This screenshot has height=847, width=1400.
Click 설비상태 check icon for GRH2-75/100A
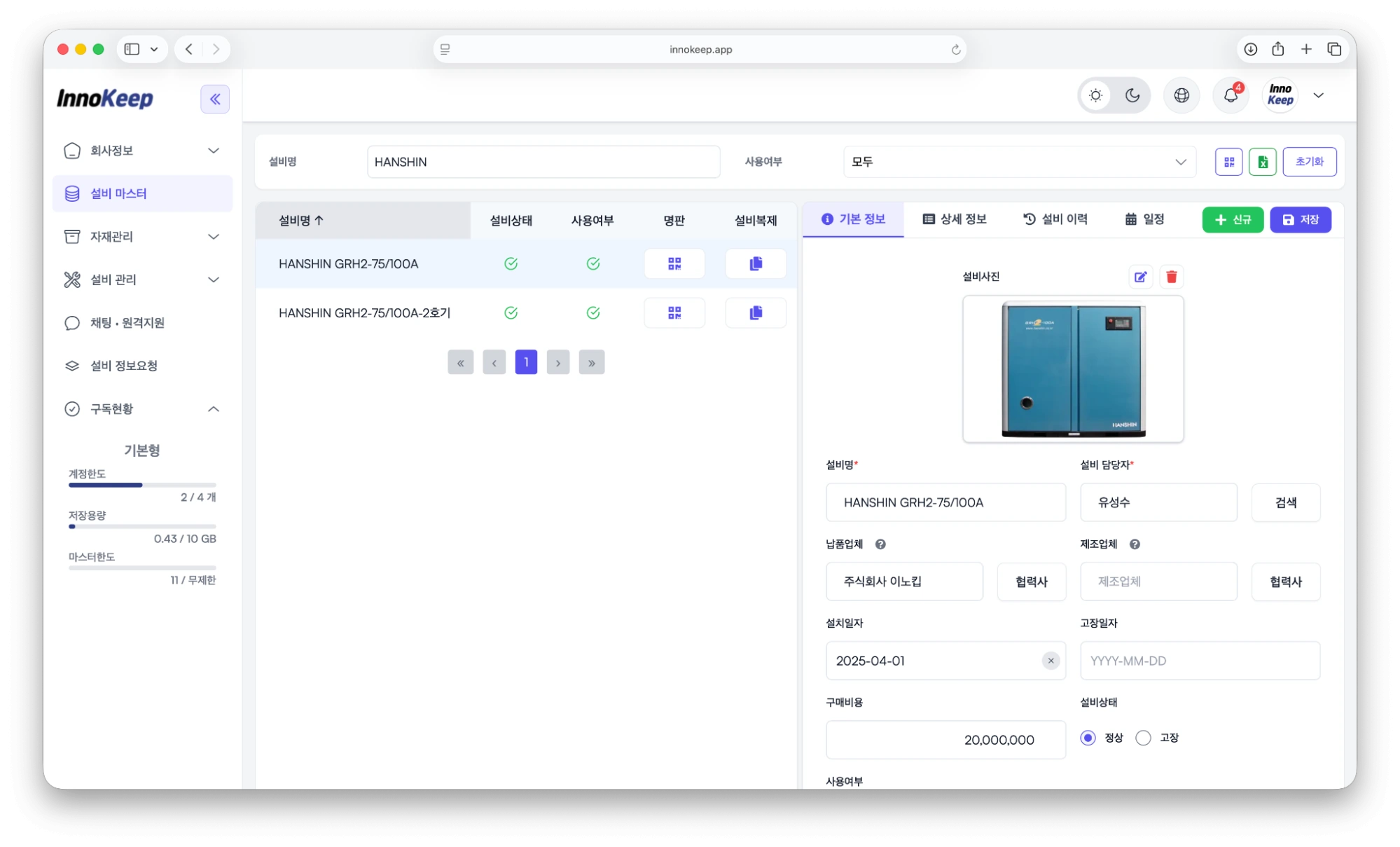tap(511, 263)
